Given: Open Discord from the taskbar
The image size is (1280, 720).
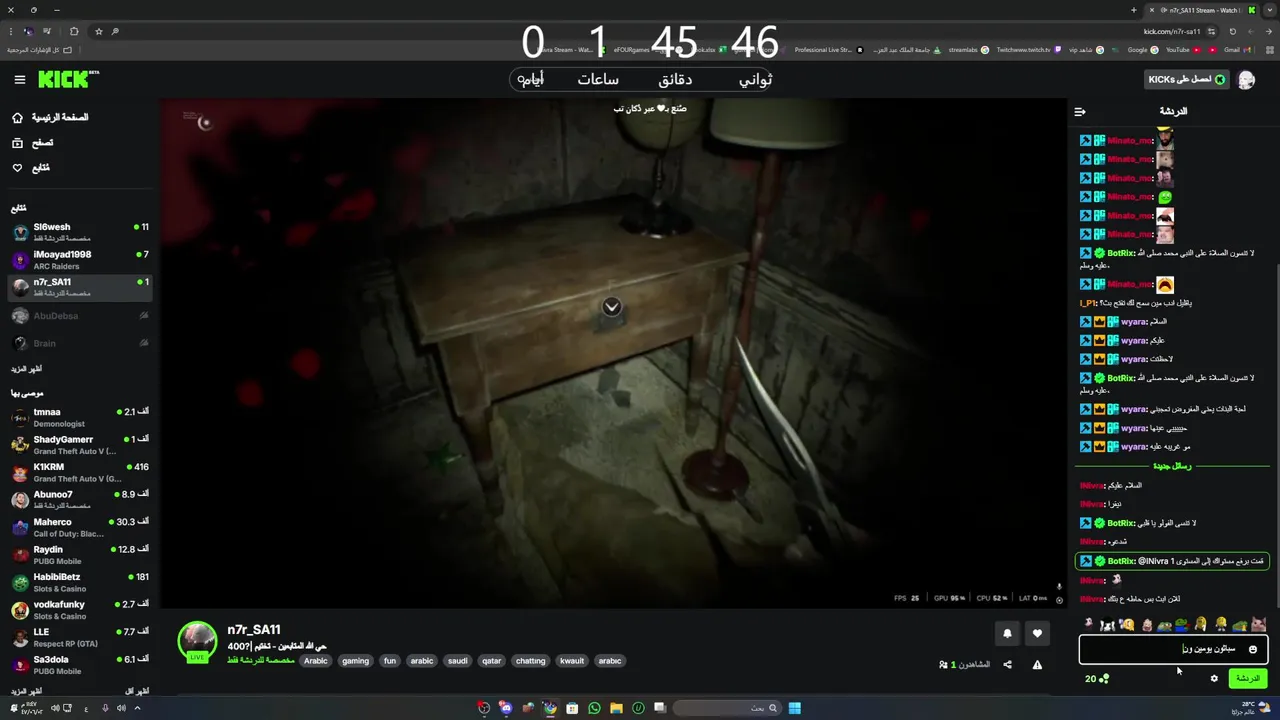Looking at the screenshot, I should pos(506,708).
